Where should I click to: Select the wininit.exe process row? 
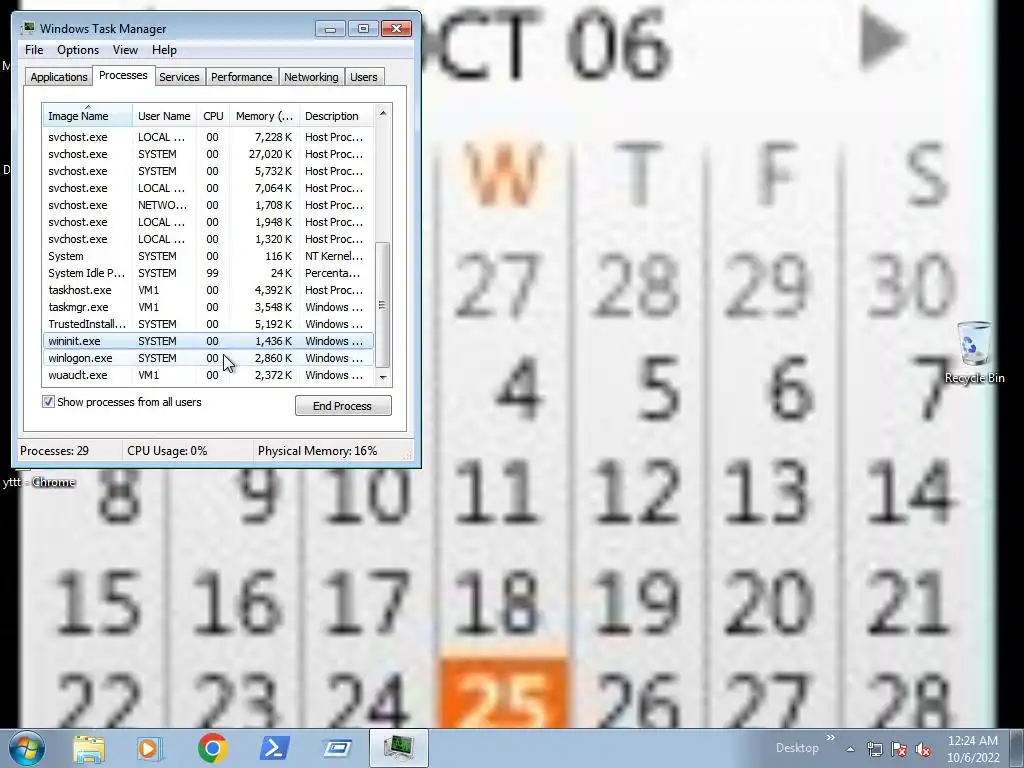pyautogui.click(x=208, y=341)
